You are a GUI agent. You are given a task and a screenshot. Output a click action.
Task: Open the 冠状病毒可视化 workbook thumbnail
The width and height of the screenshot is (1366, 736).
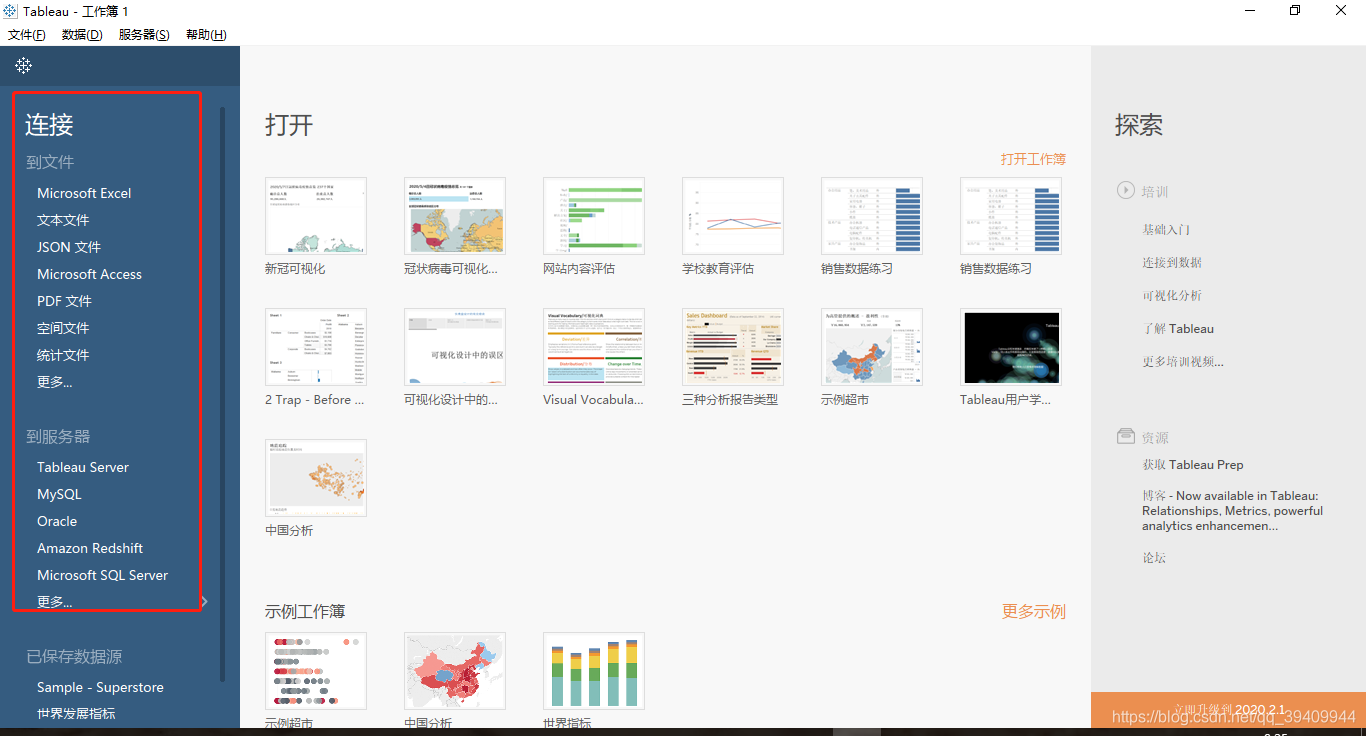(455, 216)
